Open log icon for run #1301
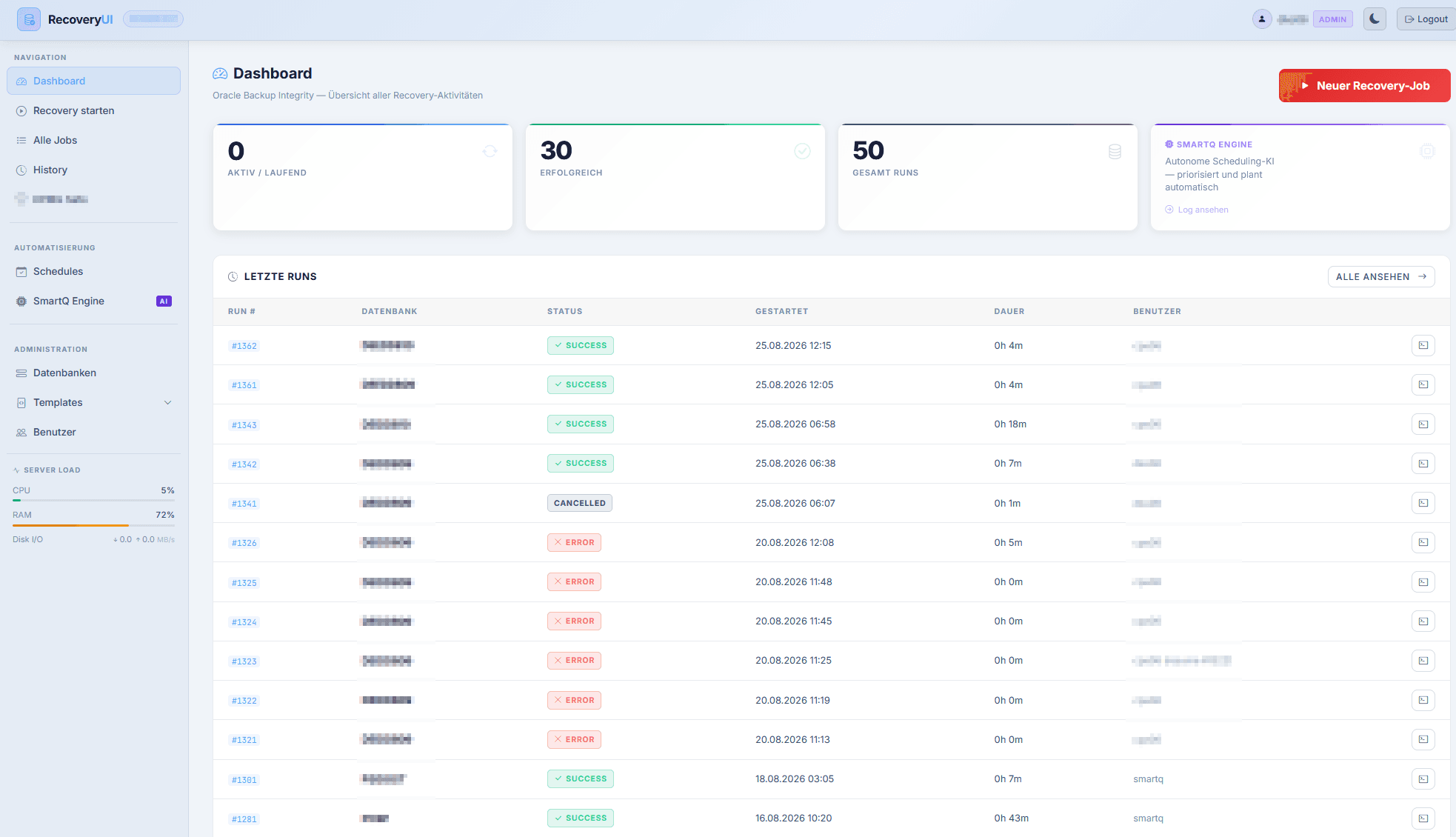Image resolution: width=1456 pixels, height=837 pixels. point(1423,779)
